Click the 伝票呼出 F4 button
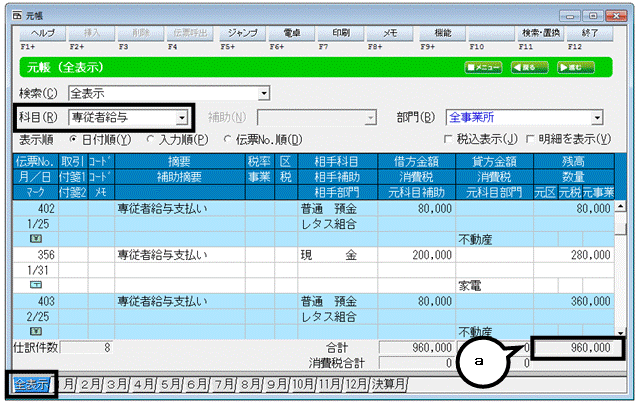Viewport: 642px width, 406px height. pyautogui.click(x=190, y=34)
